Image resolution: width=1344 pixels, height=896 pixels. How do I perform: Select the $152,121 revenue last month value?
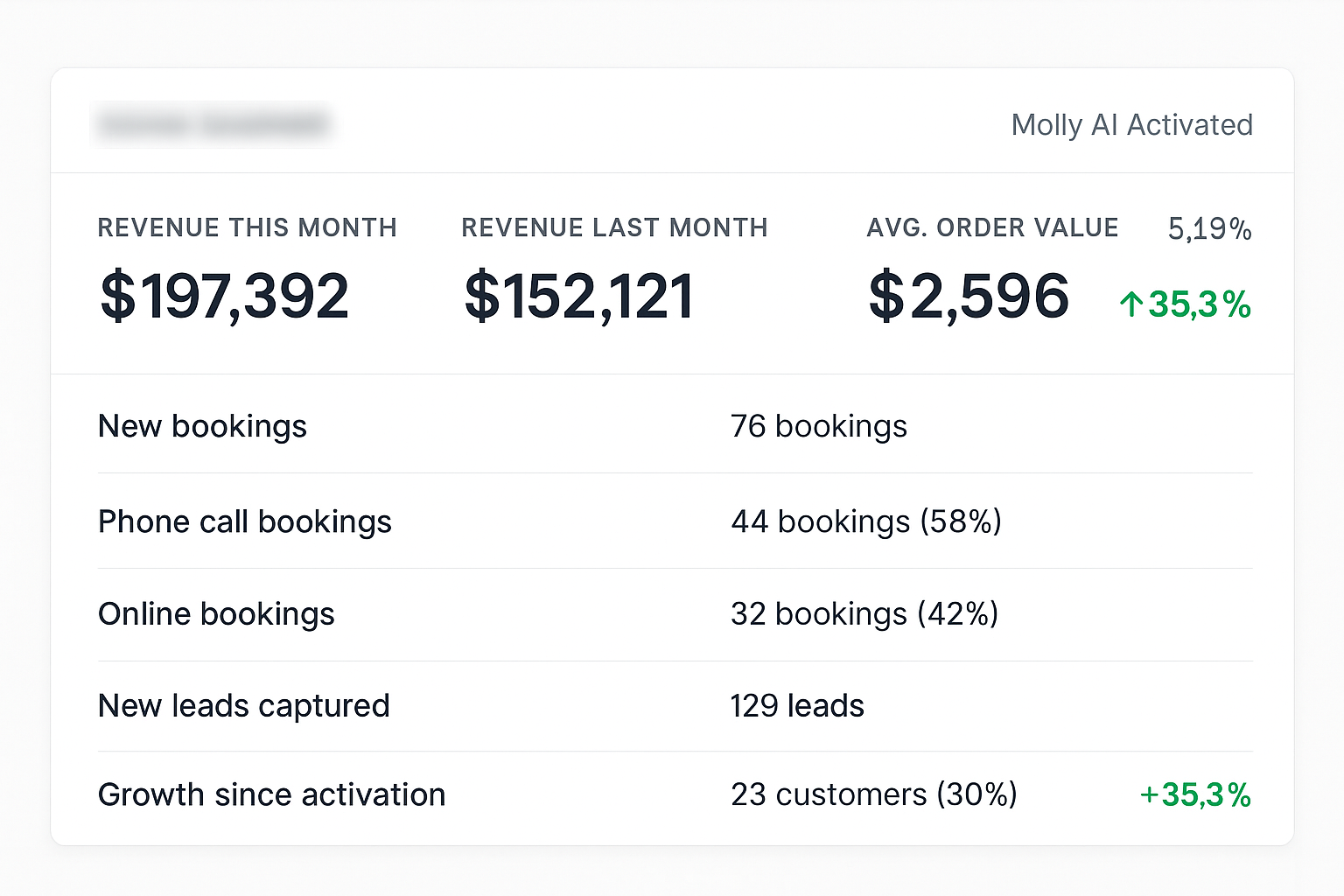coord(579,297)
